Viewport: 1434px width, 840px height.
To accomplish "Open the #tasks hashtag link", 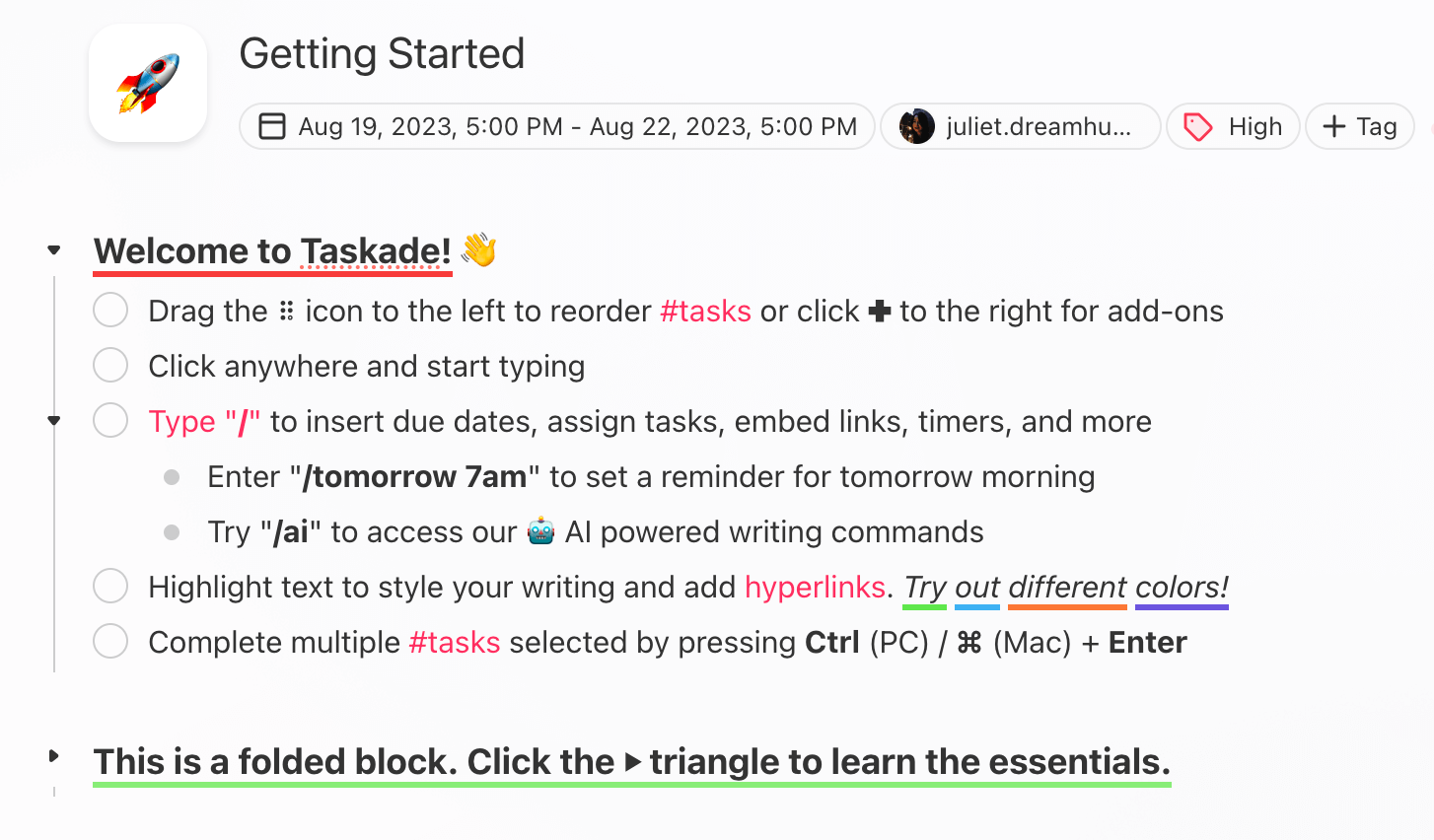I will click(705, 311).
